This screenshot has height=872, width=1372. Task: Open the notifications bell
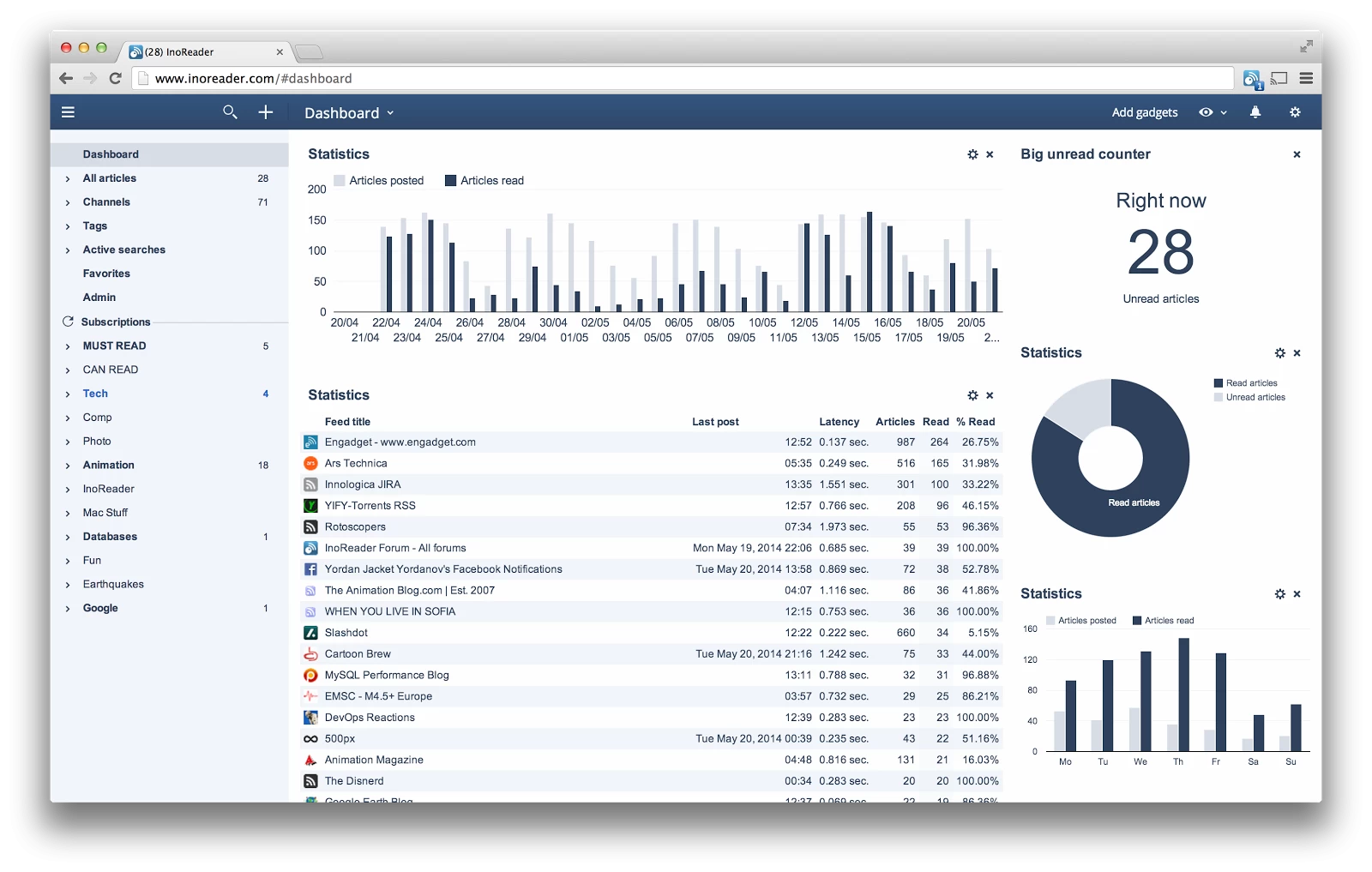click(1255, 112)
